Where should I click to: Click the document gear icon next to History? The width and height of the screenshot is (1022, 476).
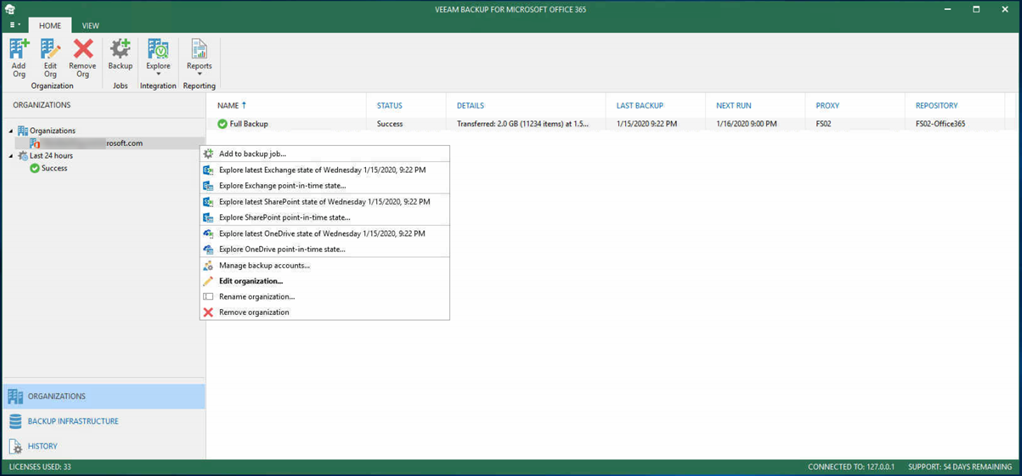15,446
